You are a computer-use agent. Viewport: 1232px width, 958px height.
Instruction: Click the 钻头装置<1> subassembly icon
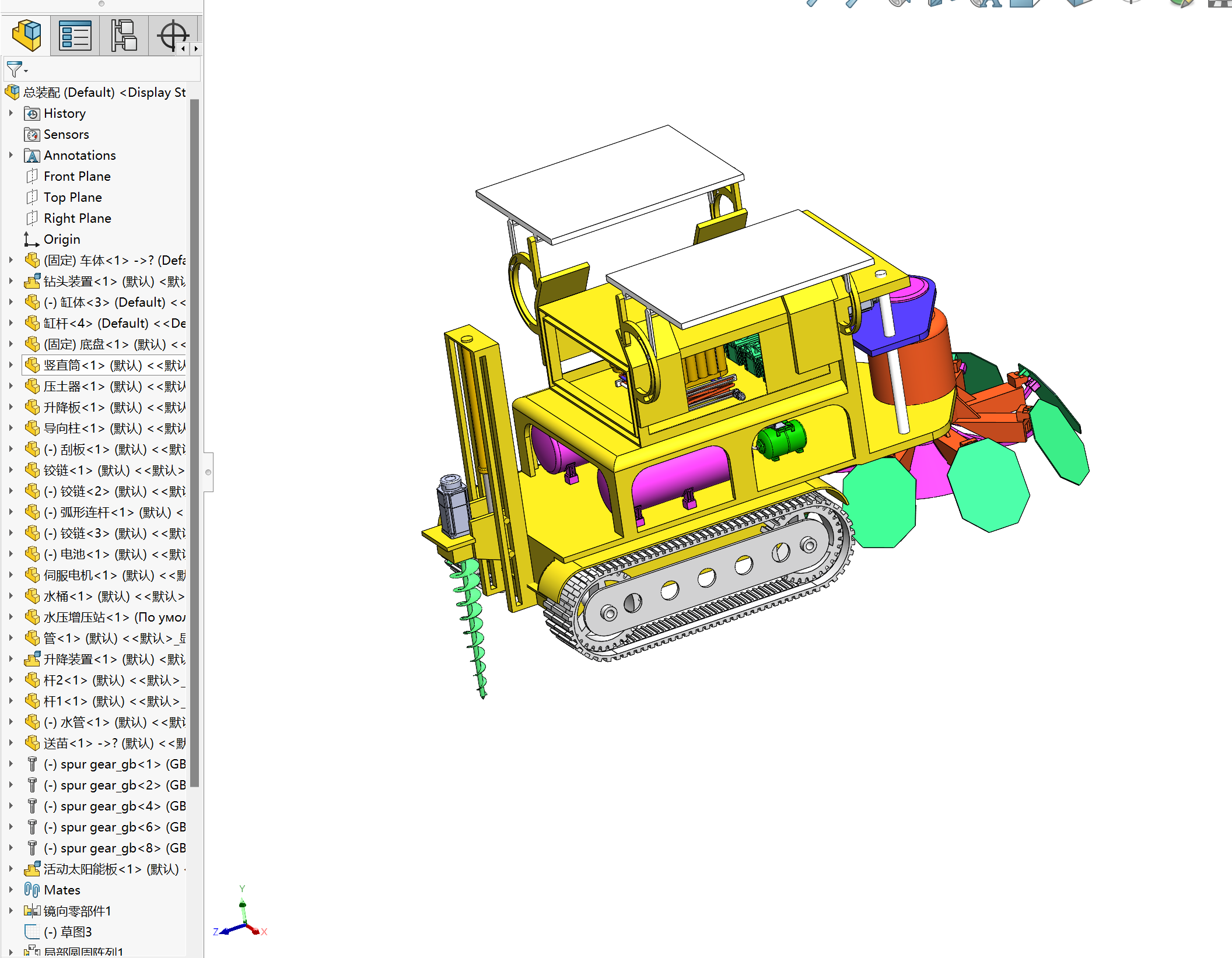click(x=32, y=282)
